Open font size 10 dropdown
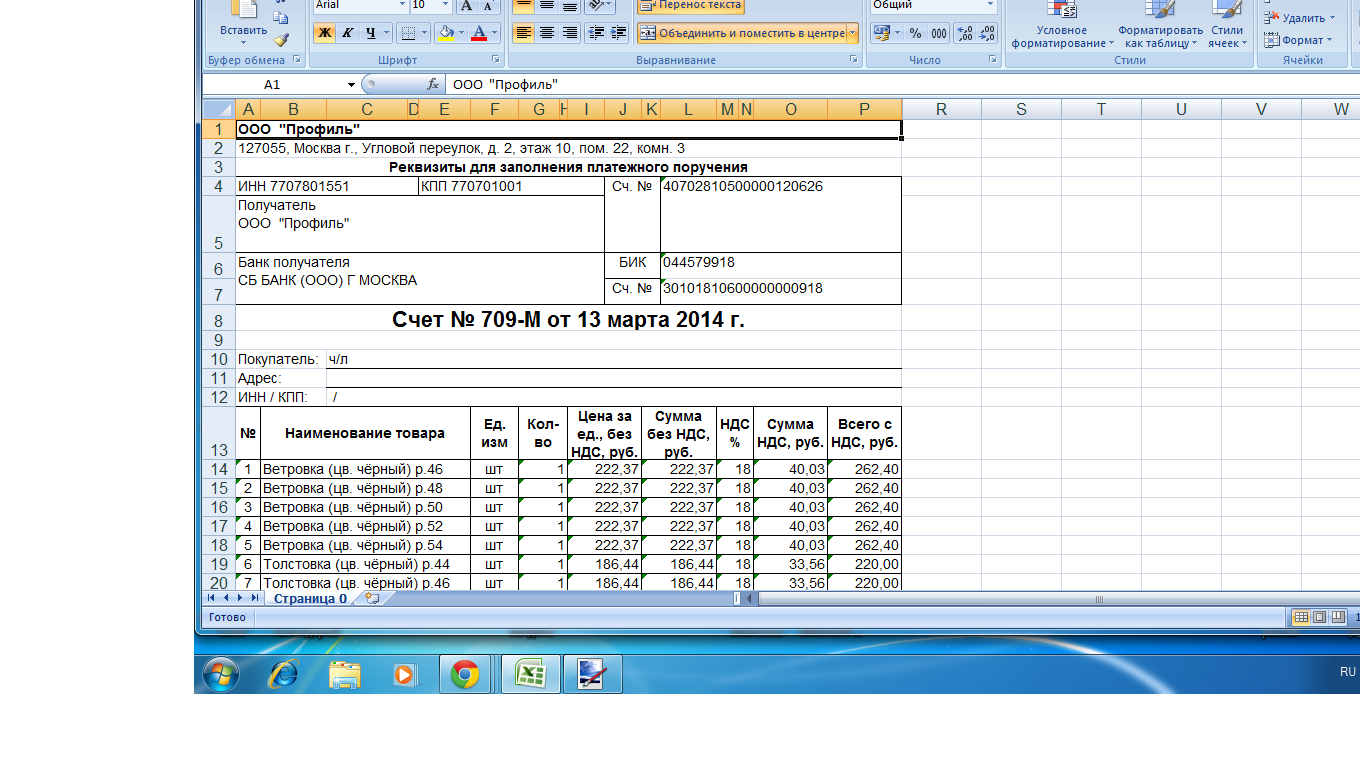Screen dimensions: 1360x768 pos(445,6)
